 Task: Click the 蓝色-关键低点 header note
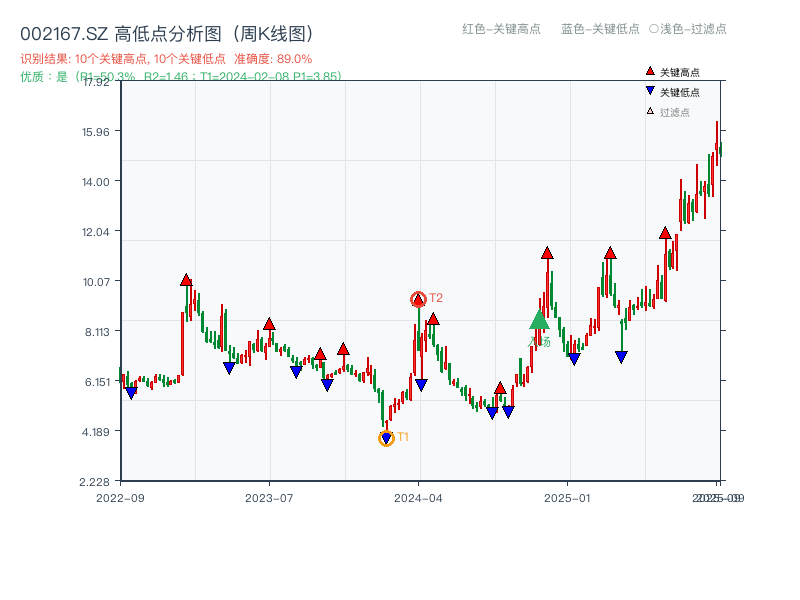pos(600,29)
